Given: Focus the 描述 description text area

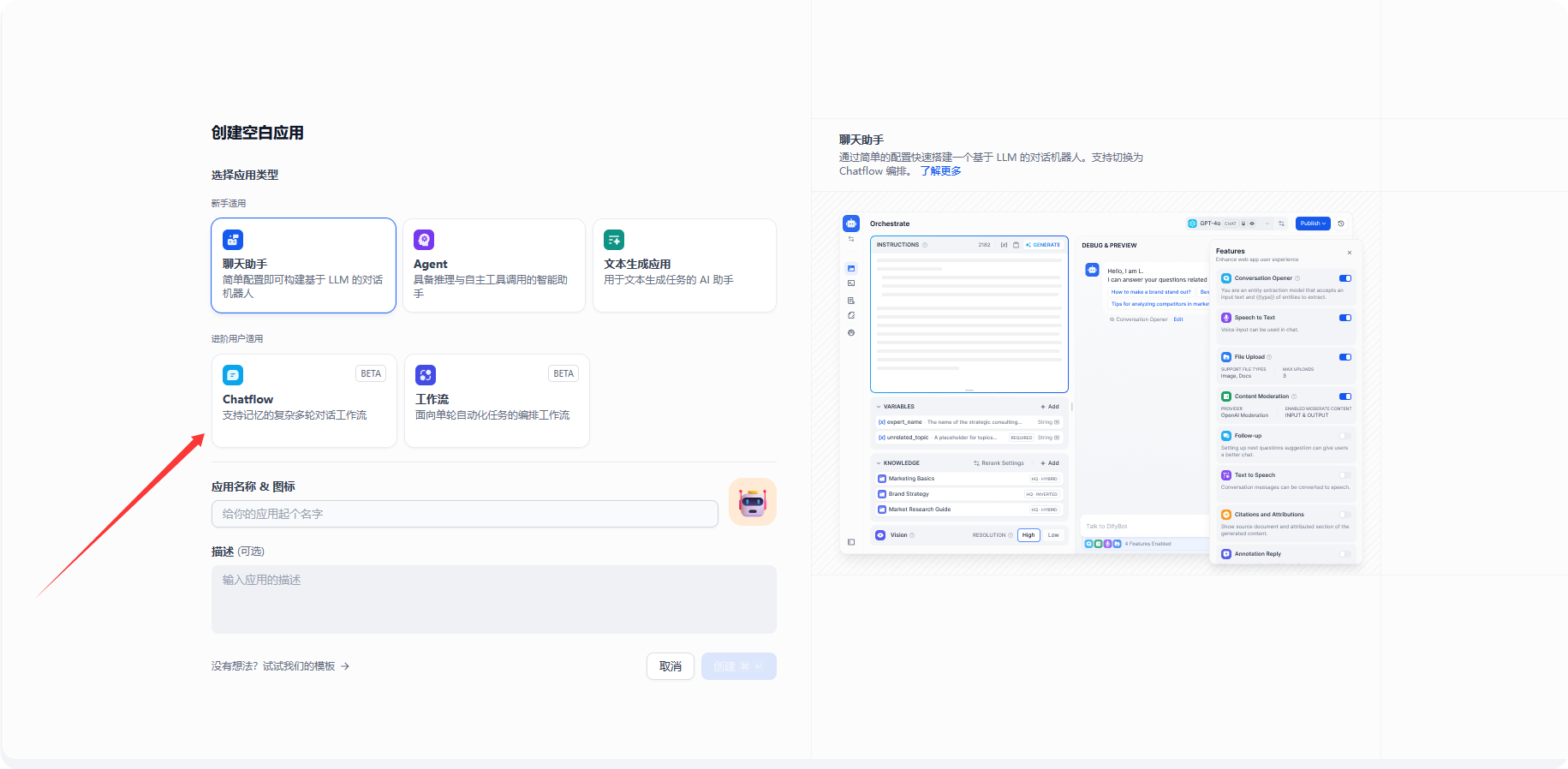Looking at the screenshot, I should point(493,599).
